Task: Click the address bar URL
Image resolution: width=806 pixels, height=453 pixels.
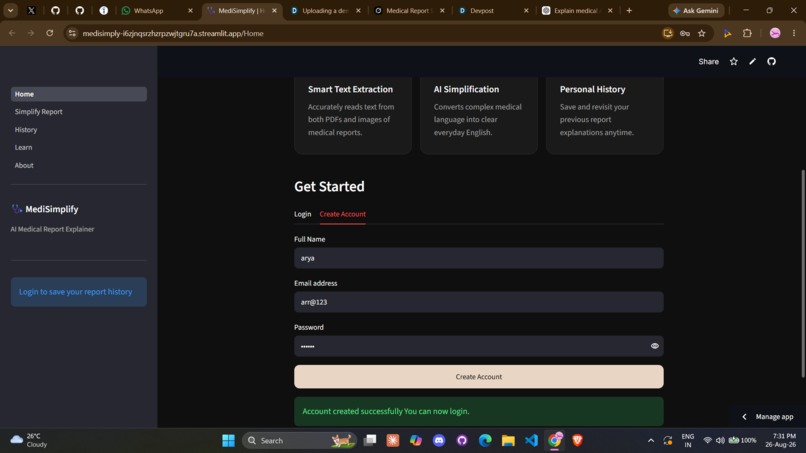Action: point(173,33)
